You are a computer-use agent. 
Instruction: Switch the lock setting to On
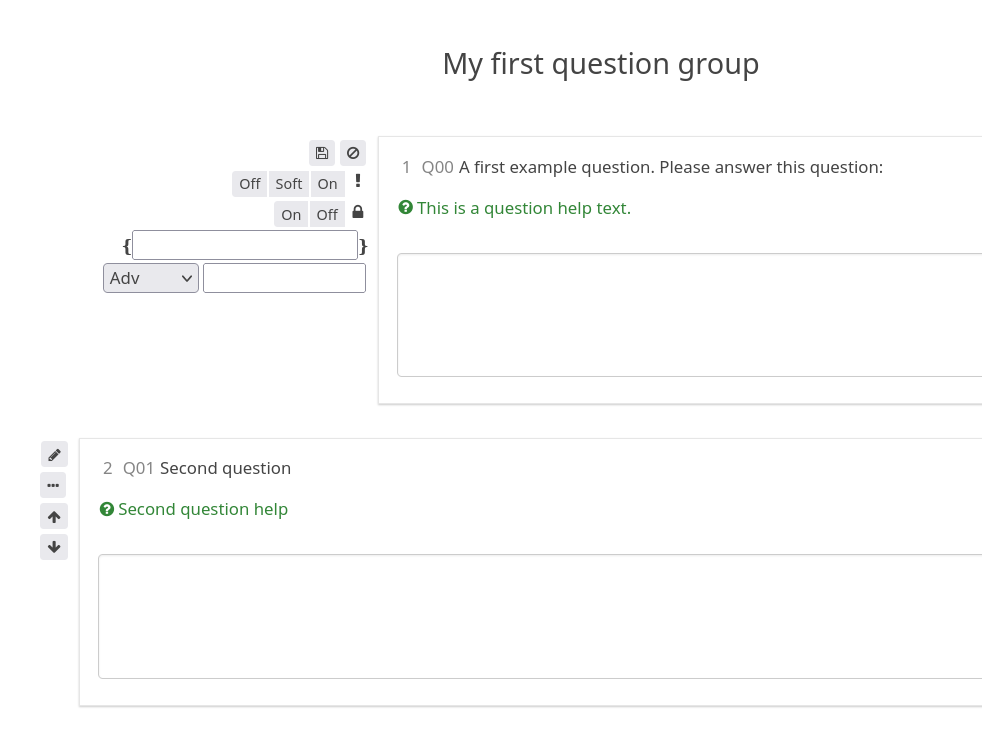[x=291, y=214]
